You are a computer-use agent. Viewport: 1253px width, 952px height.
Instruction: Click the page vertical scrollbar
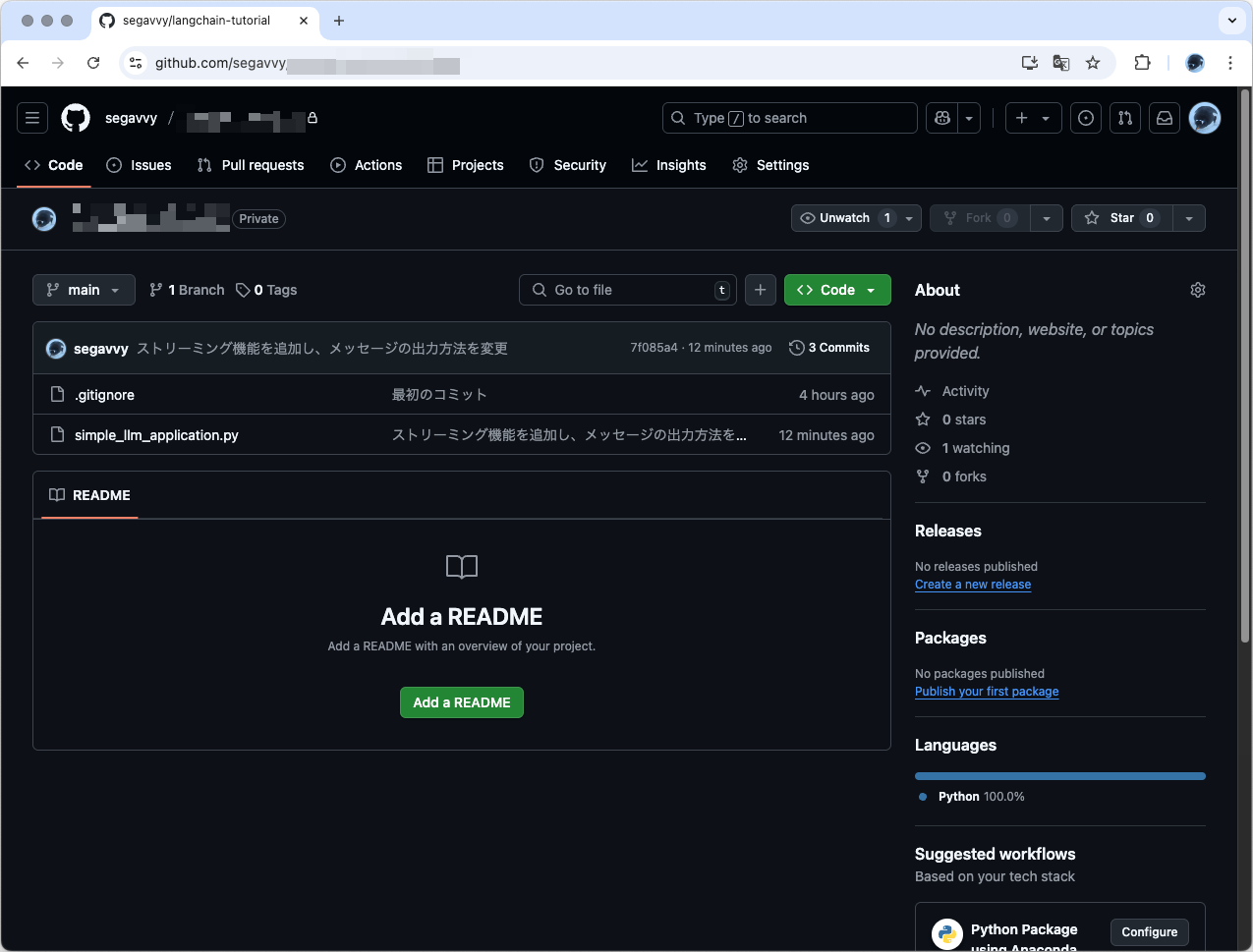[x=1245, y=365]
